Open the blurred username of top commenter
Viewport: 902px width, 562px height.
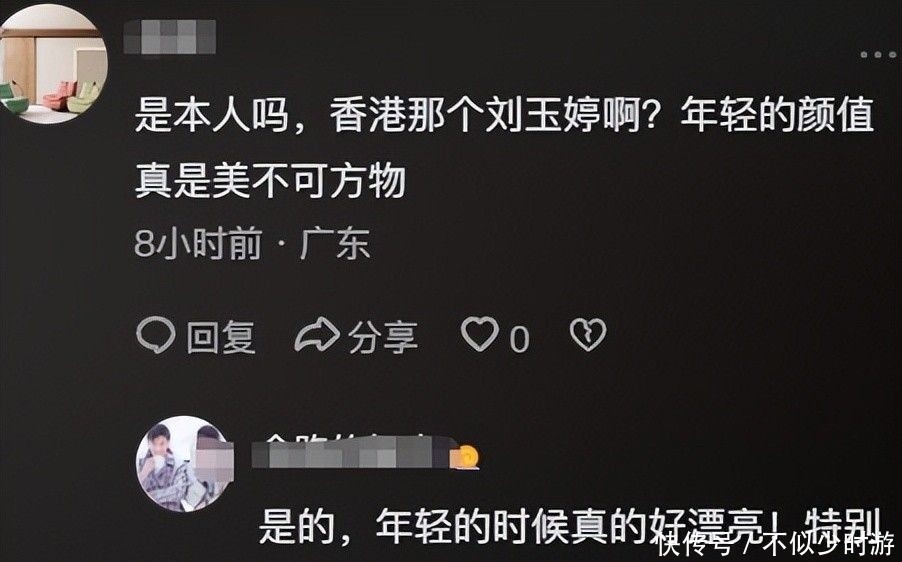tap(170, 37)
